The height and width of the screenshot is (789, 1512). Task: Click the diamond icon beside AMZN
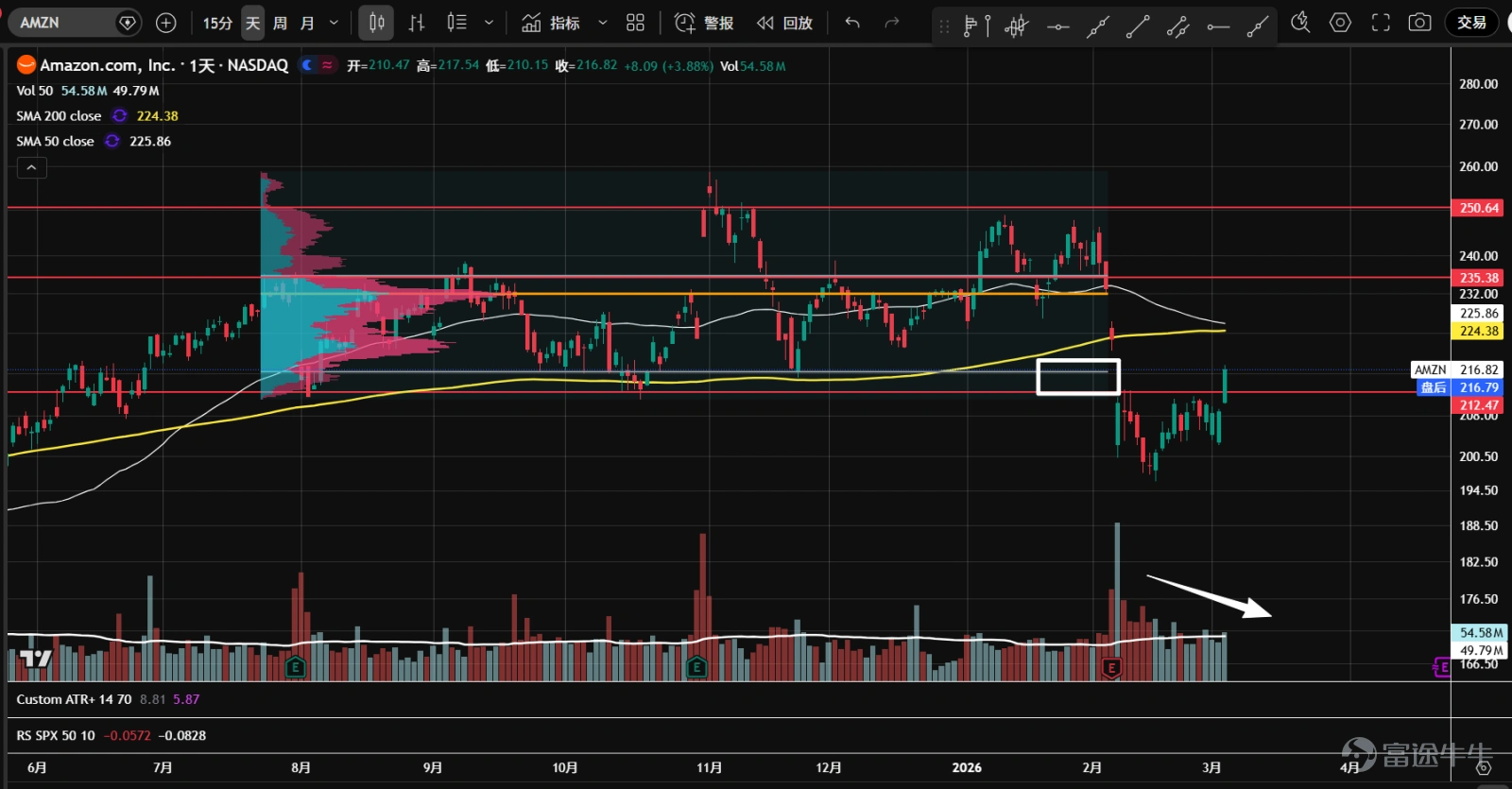point(128,23)
